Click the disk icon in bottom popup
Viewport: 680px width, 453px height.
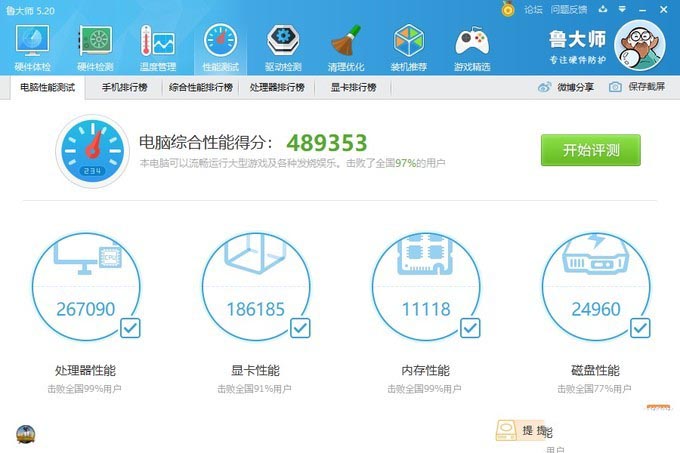pos(506,430)
